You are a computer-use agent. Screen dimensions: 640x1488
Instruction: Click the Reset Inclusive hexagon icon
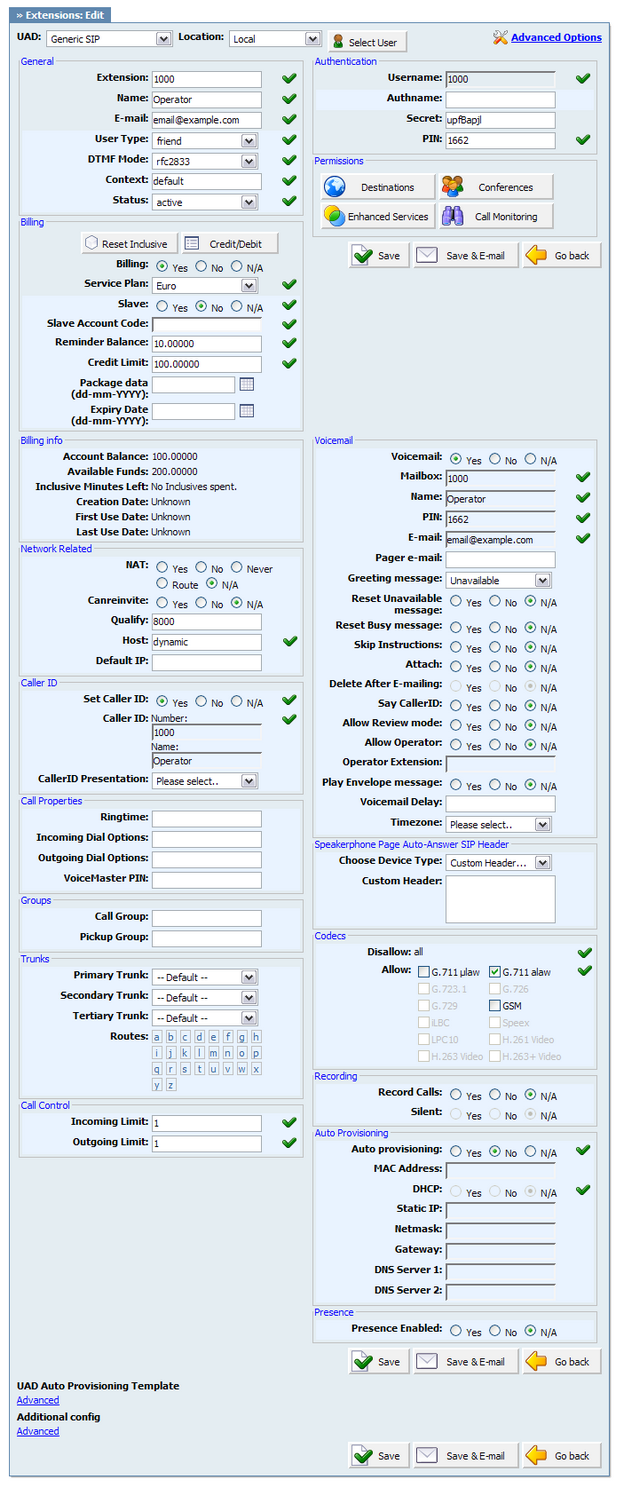tap(91, 243)
